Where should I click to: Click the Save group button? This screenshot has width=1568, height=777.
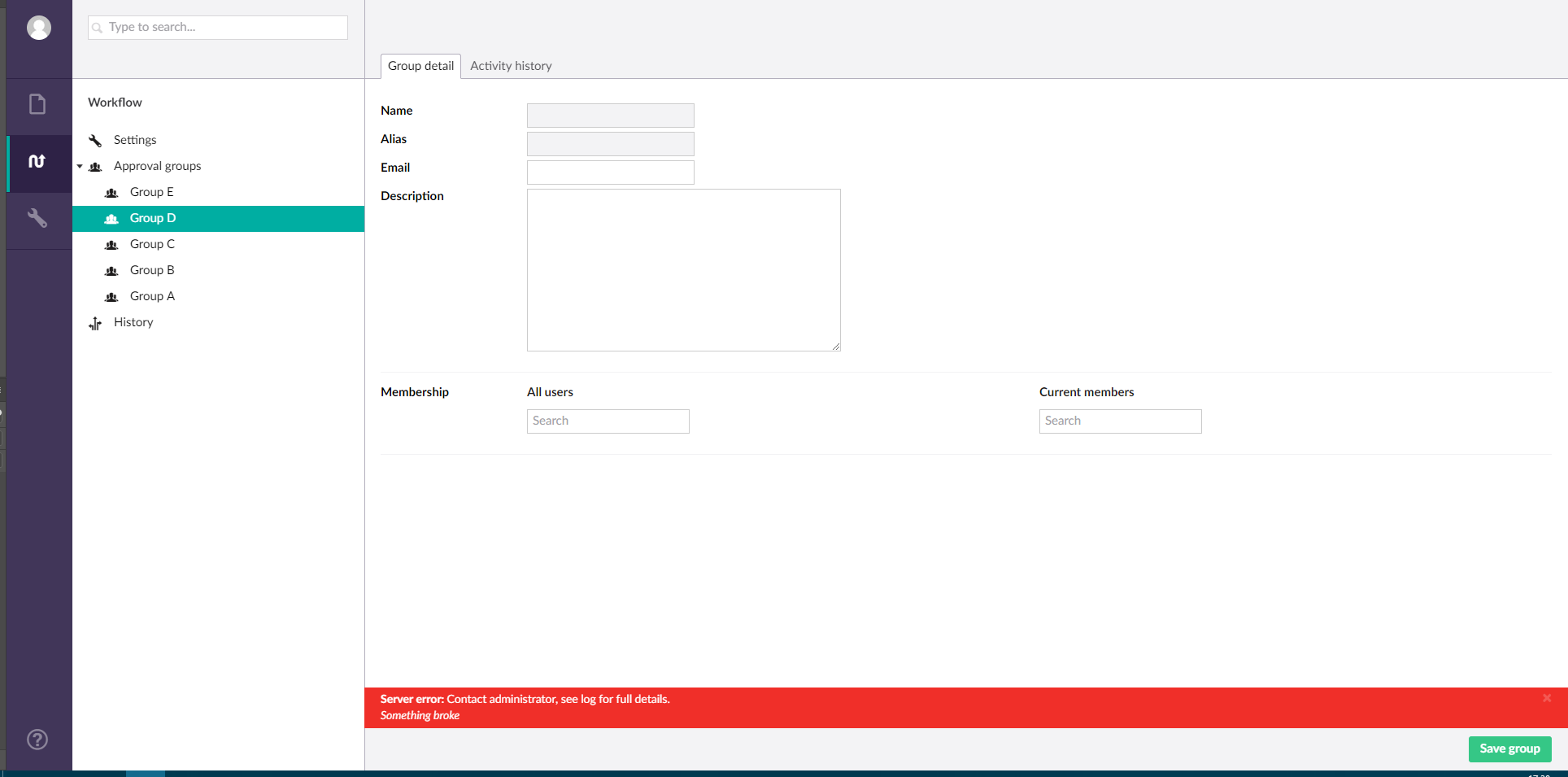tap(1509, 749)
